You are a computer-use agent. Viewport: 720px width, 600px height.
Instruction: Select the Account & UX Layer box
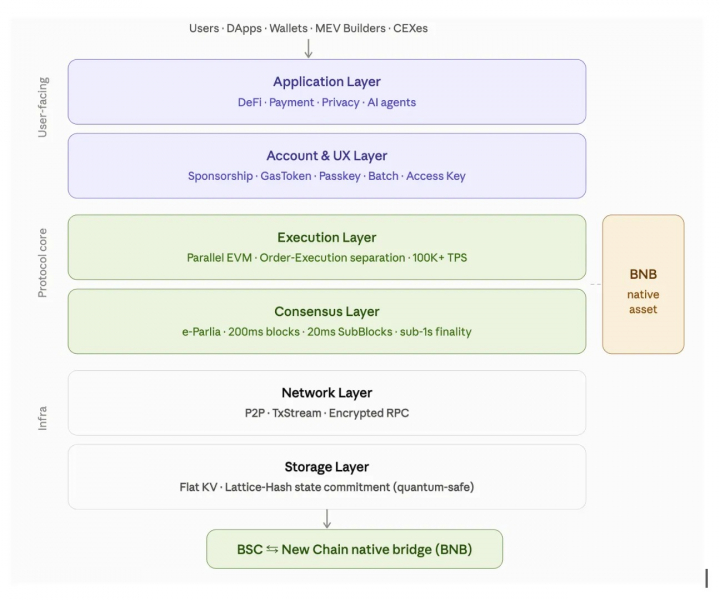(x=327, y=166)
